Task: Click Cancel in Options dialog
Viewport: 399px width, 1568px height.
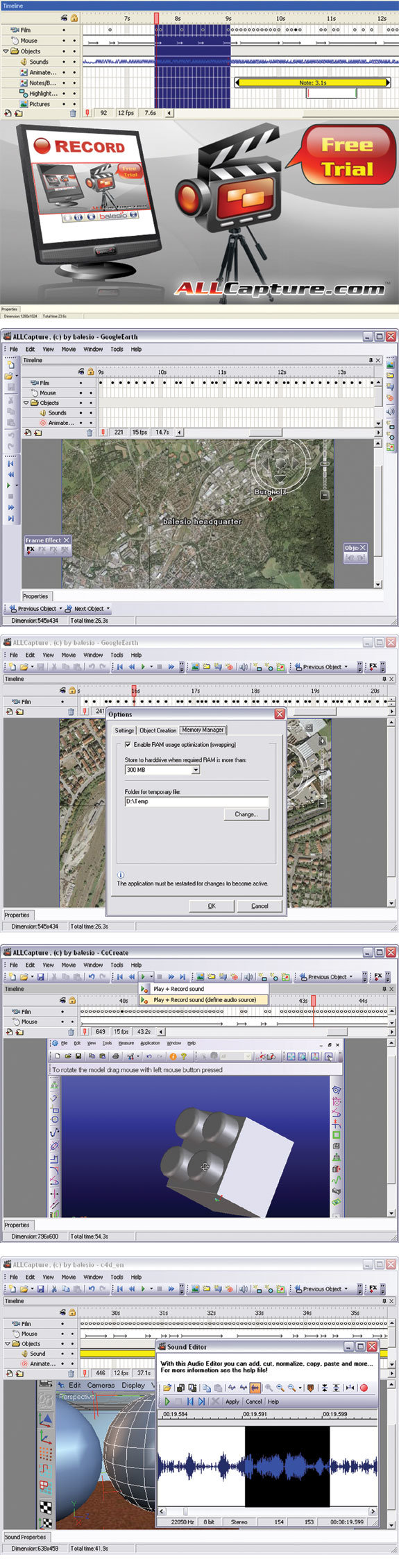Action: 260,906
